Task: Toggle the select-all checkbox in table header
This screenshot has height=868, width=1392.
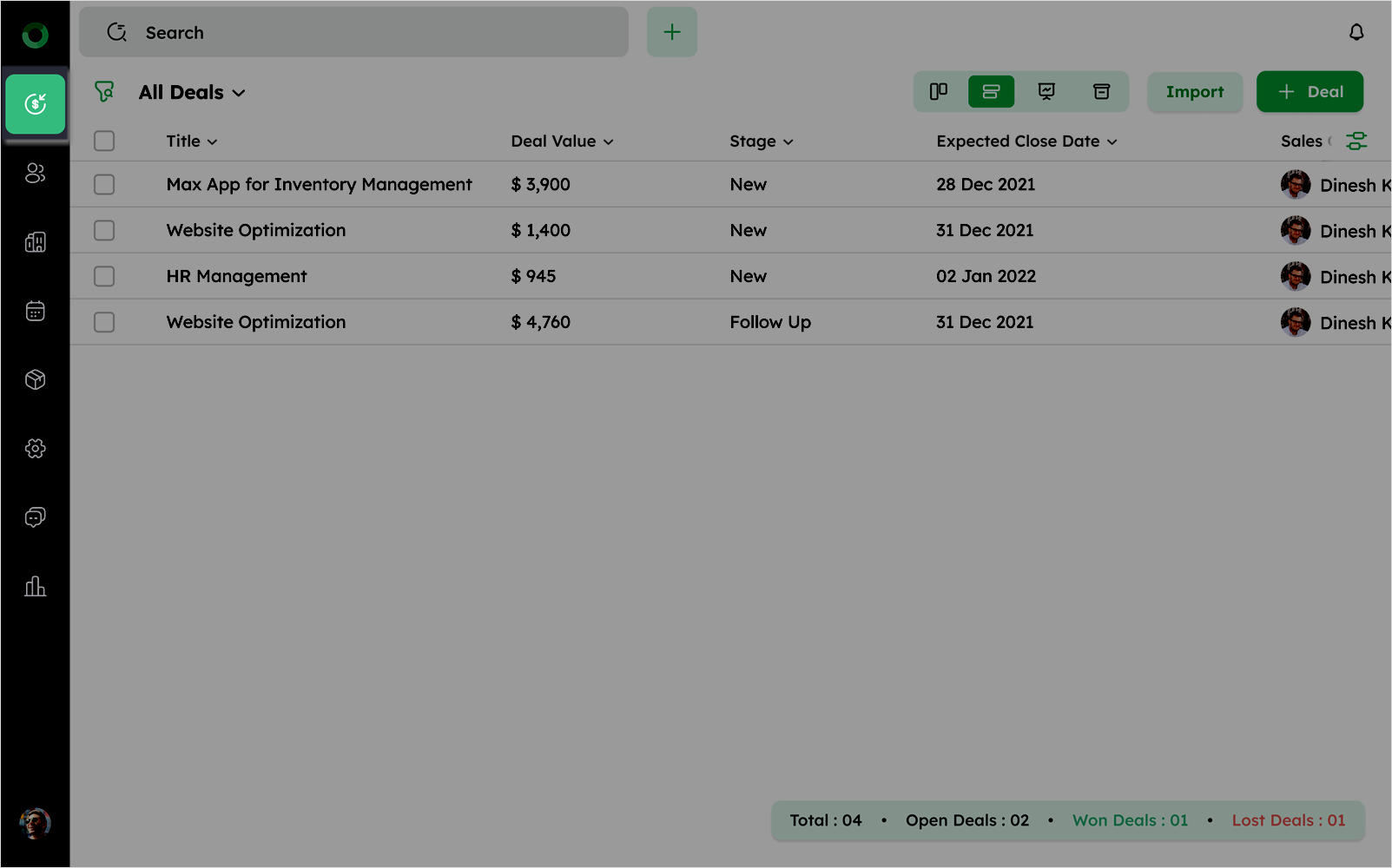Action: [x=104, y=141]
